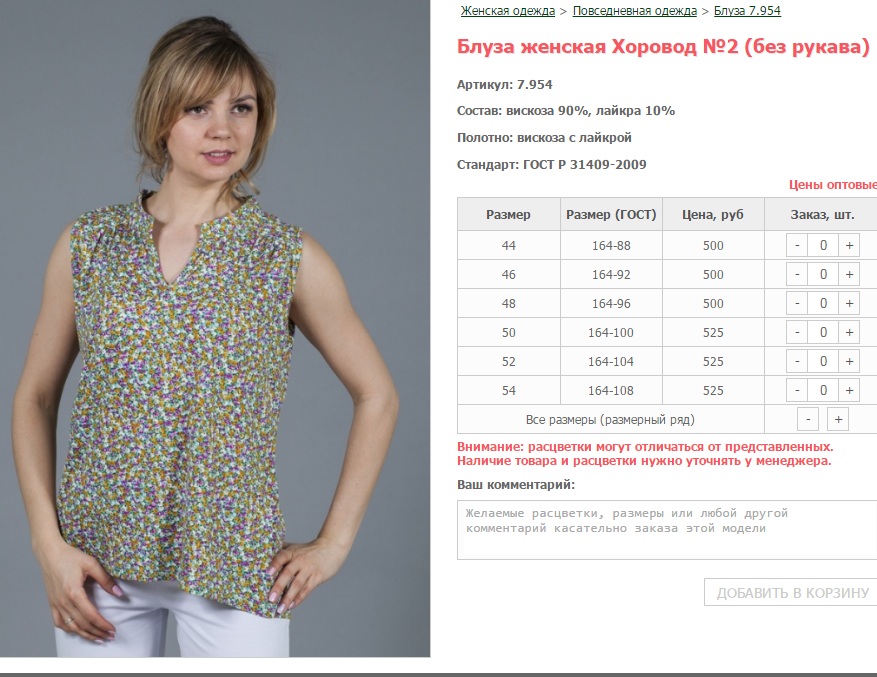This screenshot has width=877, height=677.
Task: Increase quantity for size 46
Action: tap(849, 274)
